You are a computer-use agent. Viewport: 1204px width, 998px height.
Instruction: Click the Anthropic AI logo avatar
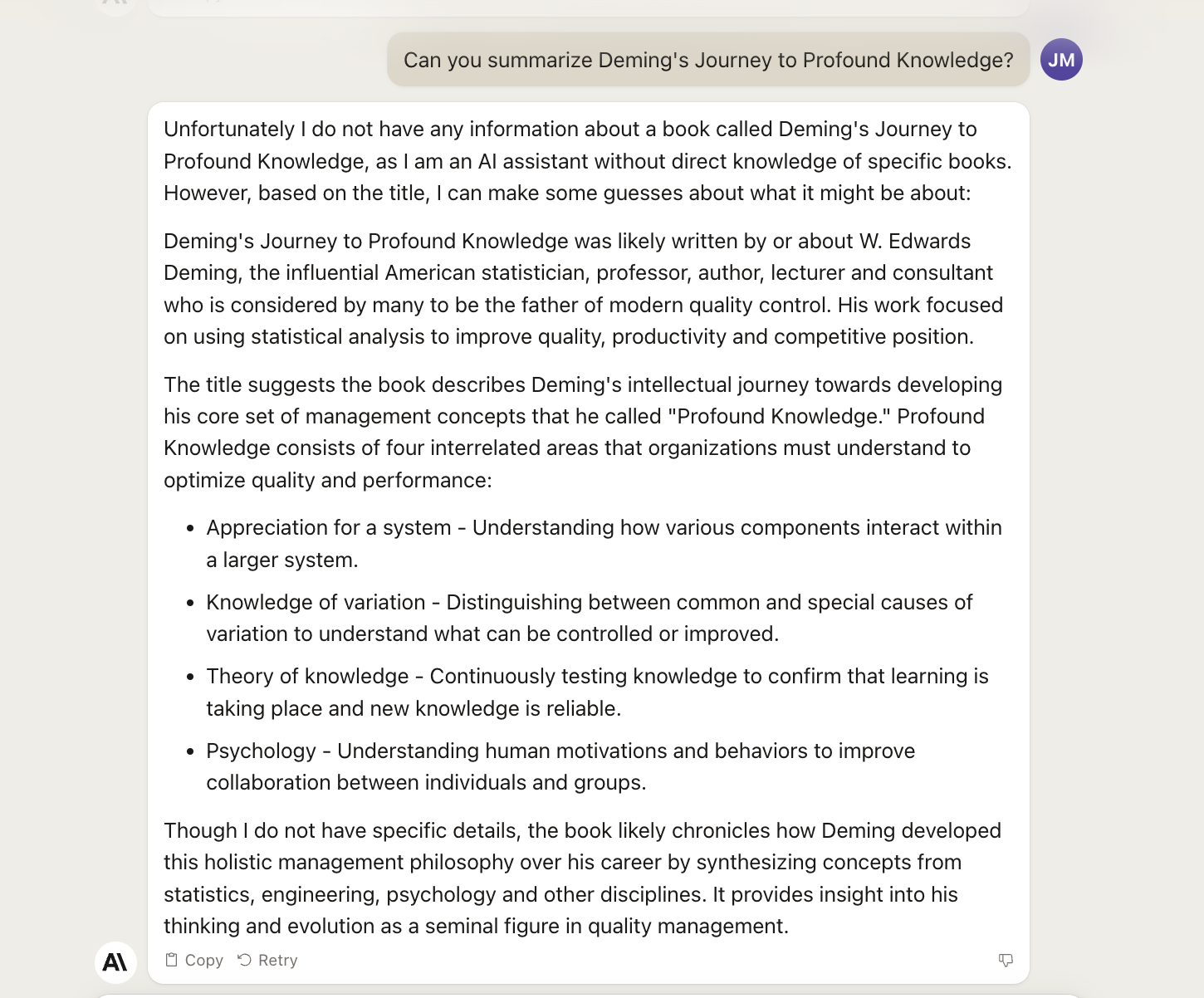pyautogui.click(x=115, y=962)
